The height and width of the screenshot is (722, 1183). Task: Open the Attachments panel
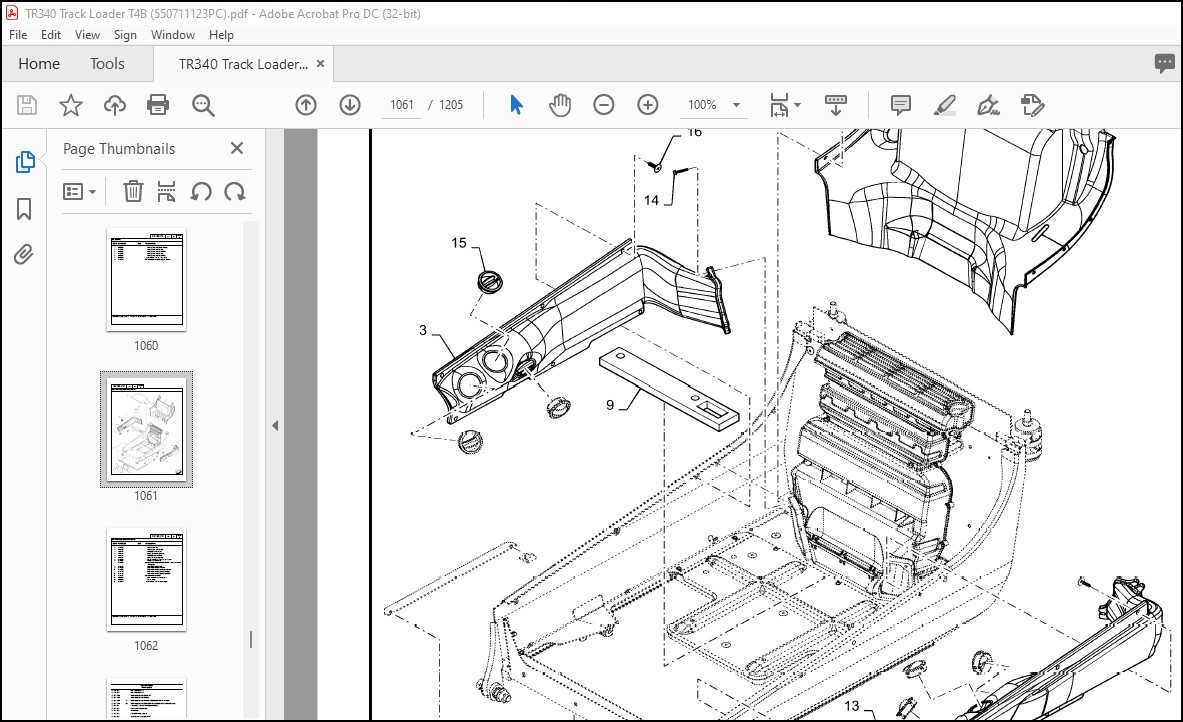coord(24,255)
